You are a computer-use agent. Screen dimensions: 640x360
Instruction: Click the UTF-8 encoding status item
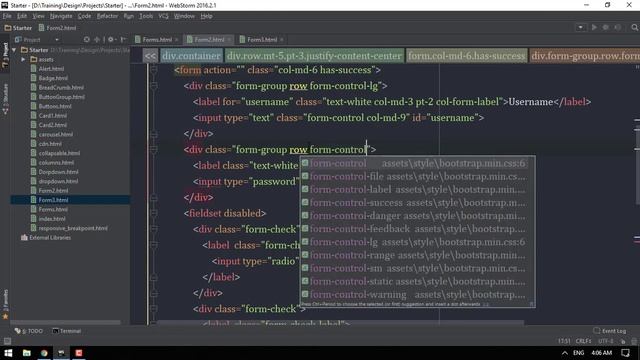[x=606, y=341]
